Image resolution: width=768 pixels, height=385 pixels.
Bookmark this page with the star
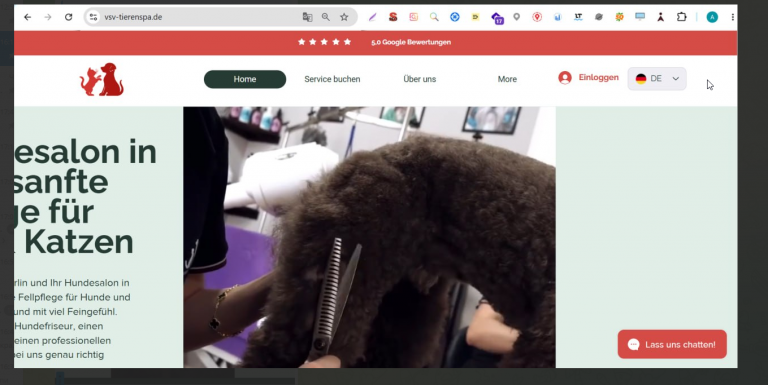click(344, 17)
